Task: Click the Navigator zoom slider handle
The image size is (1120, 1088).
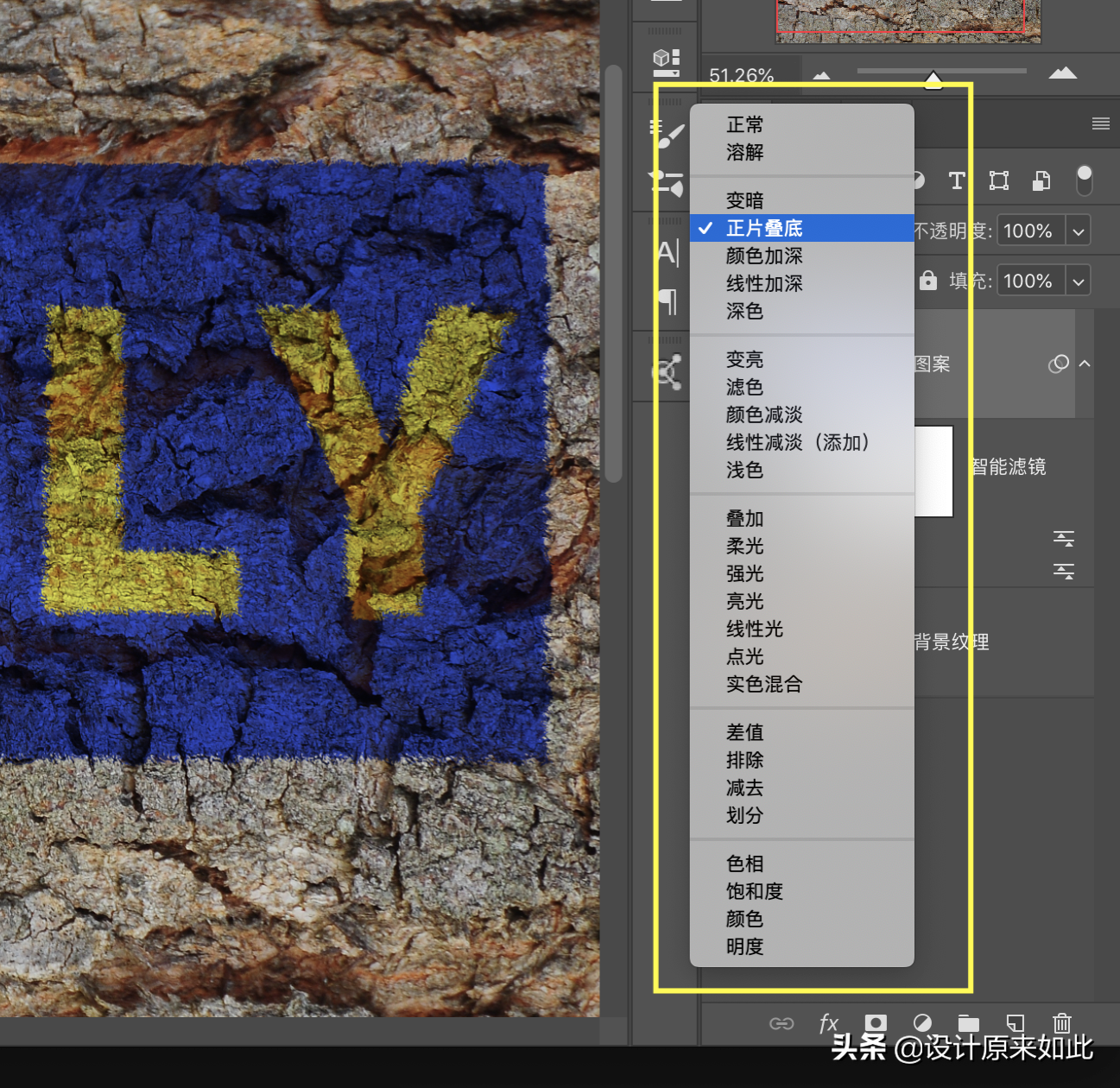Action: click(933, 80)
